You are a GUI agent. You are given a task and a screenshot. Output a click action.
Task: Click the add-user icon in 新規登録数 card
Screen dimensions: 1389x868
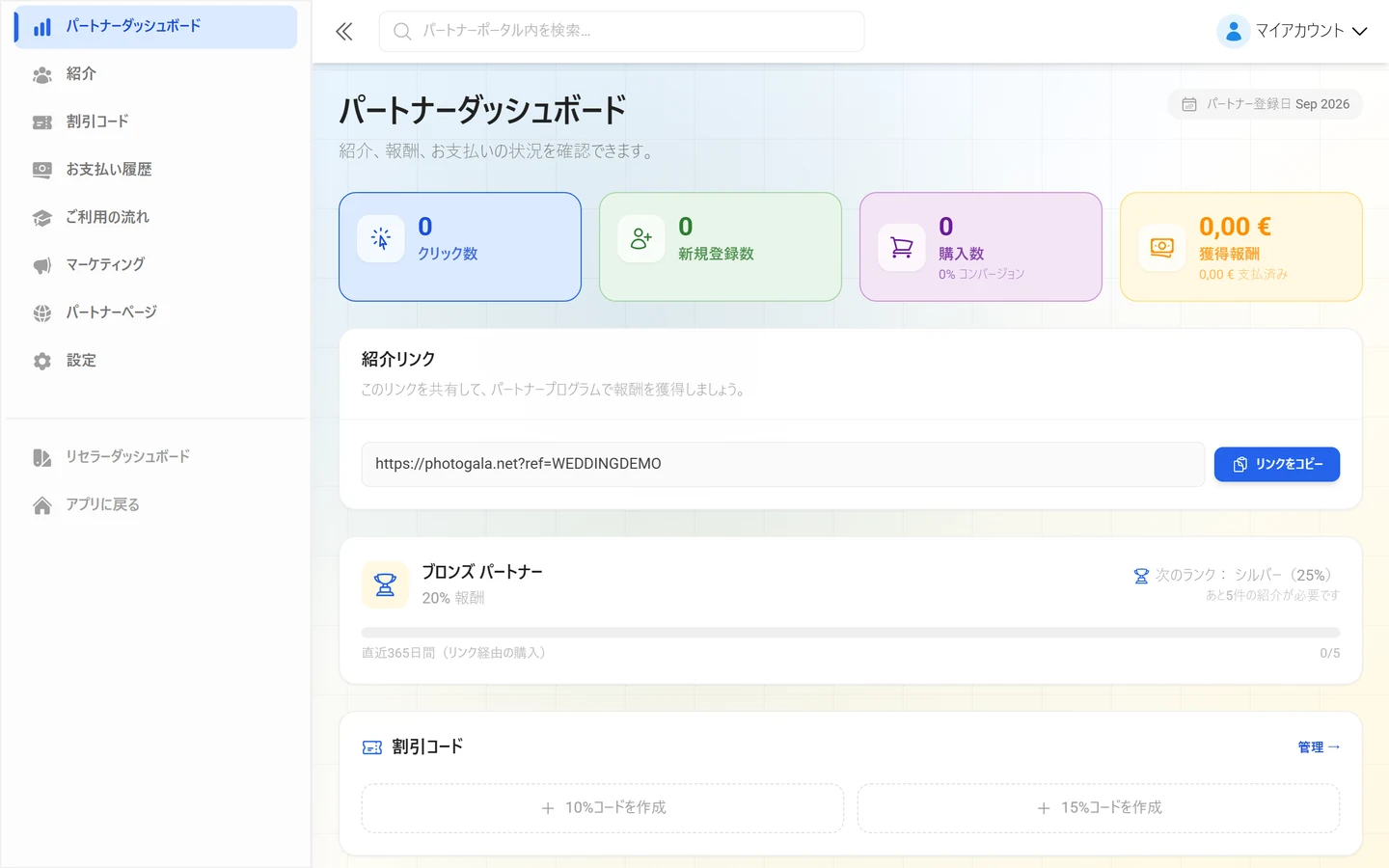tap(641, 239)
